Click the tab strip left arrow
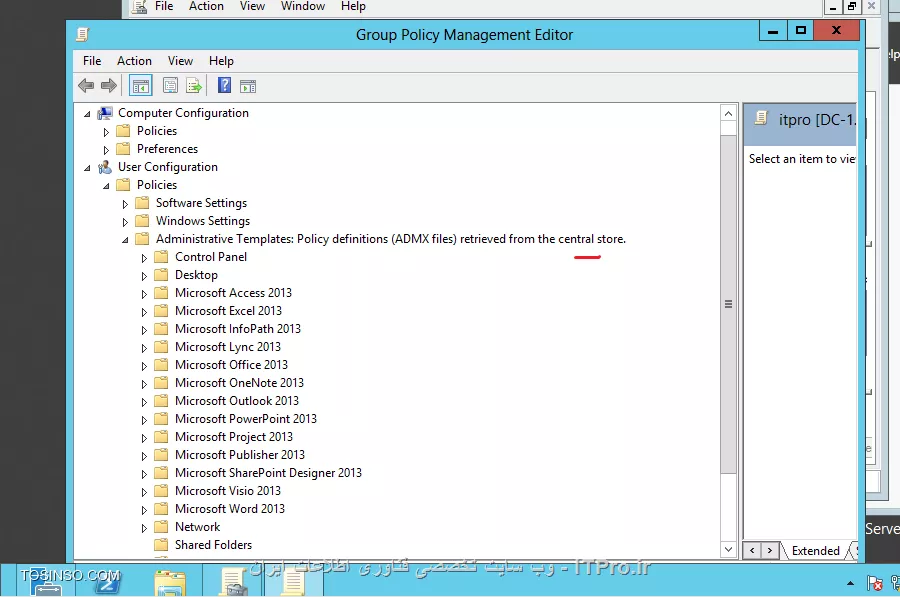900x597 pixels. [752, 551]
